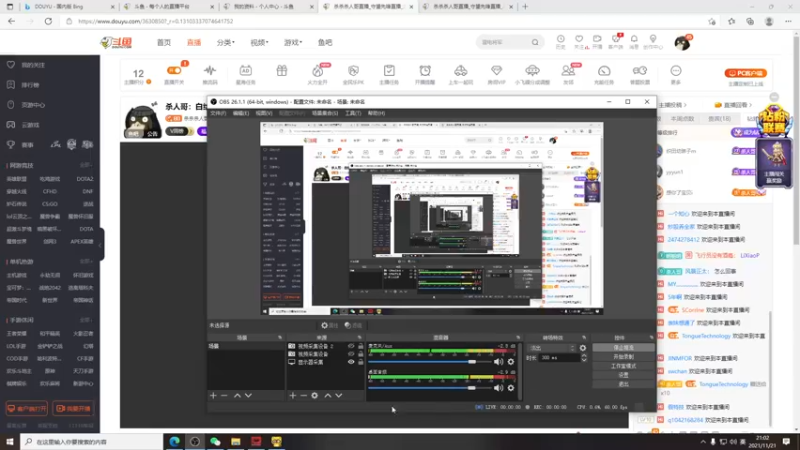Open source settings gear under sources list

point(315,395)
